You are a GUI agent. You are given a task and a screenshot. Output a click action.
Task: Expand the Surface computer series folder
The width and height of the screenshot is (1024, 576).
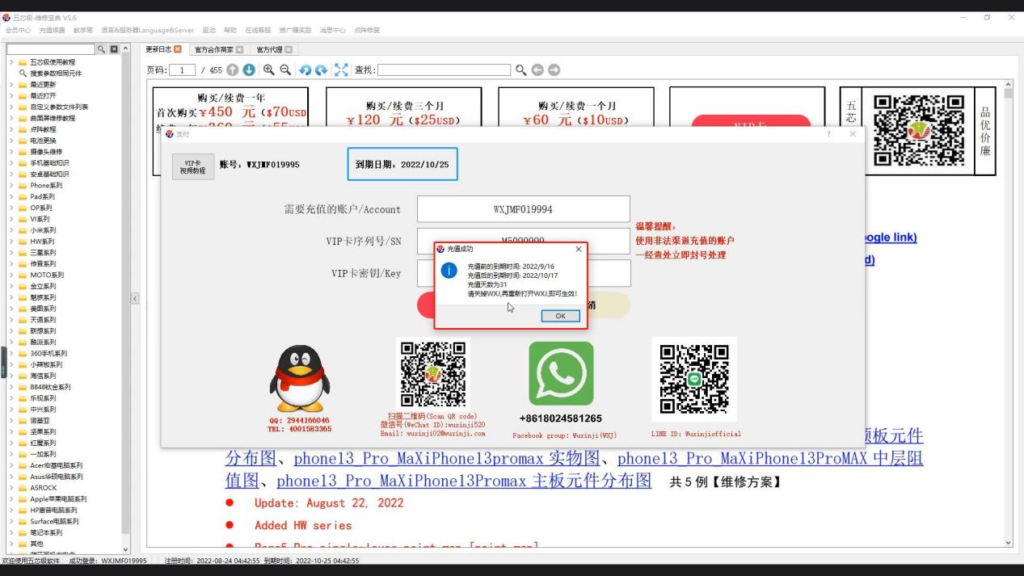pos(11,521)
